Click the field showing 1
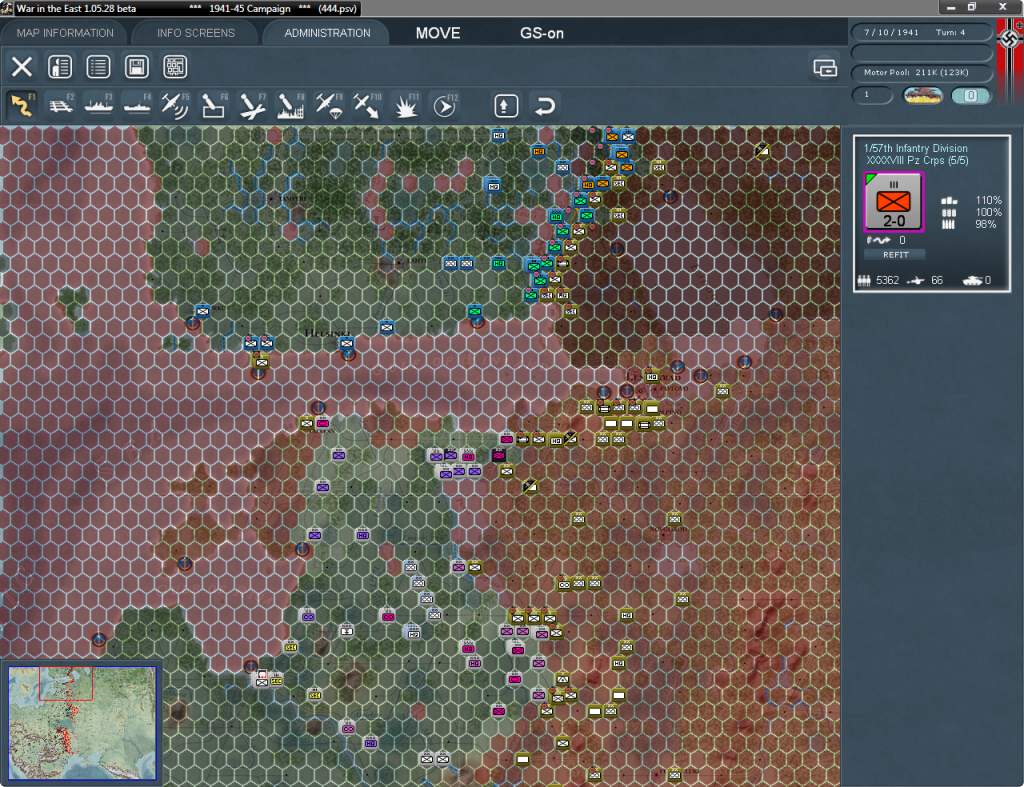 (872, 95)
